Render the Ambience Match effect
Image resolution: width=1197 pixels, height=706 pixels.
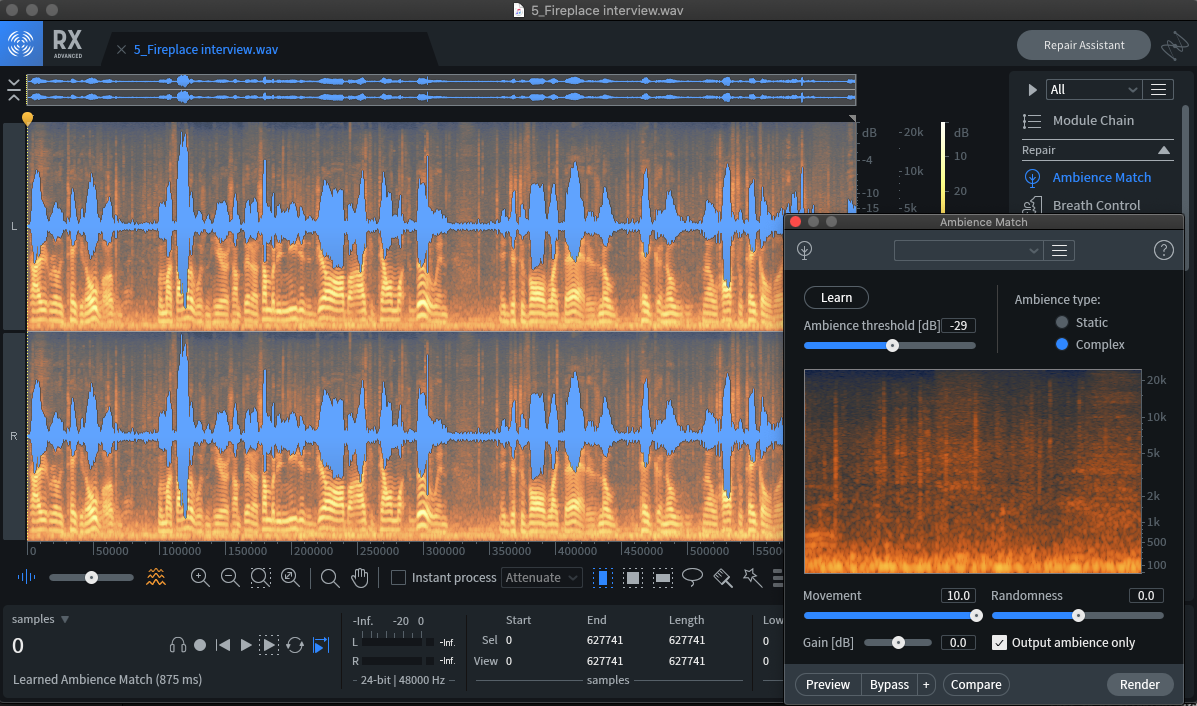coord(1139,685)
